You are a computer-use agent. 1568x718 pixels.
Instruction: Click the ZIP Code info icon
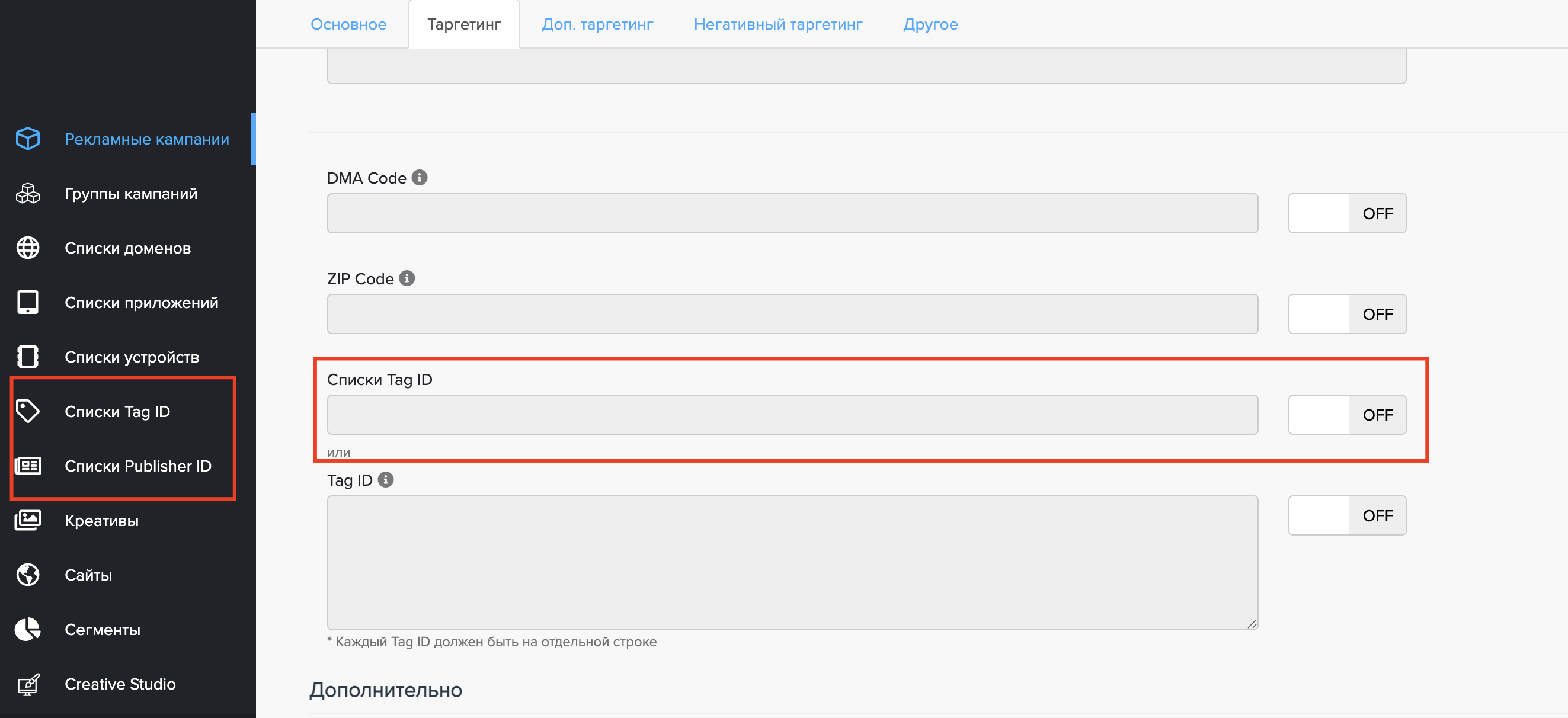coord(407,278)
